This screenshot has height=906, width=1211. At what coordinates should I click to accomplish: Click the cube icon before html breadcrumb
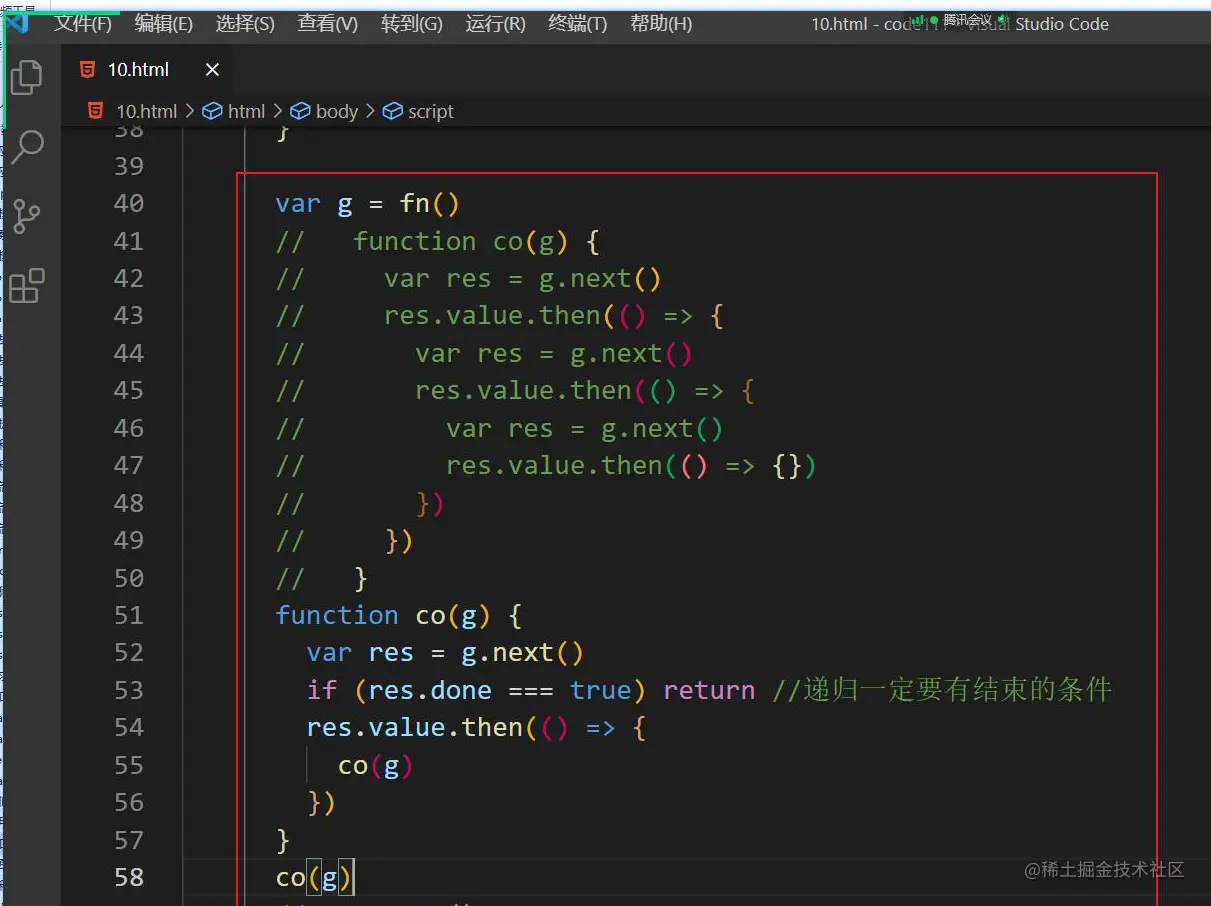pyautogui.click(x=212, y=111)
